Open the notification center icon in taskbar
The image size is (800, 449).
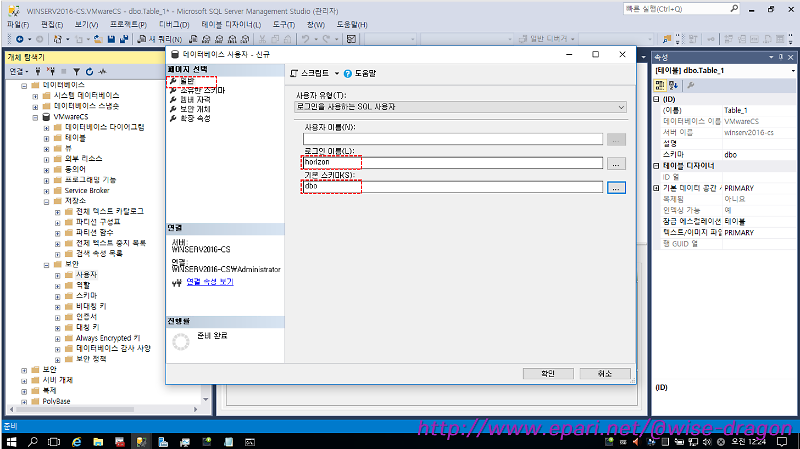(782, 442)
